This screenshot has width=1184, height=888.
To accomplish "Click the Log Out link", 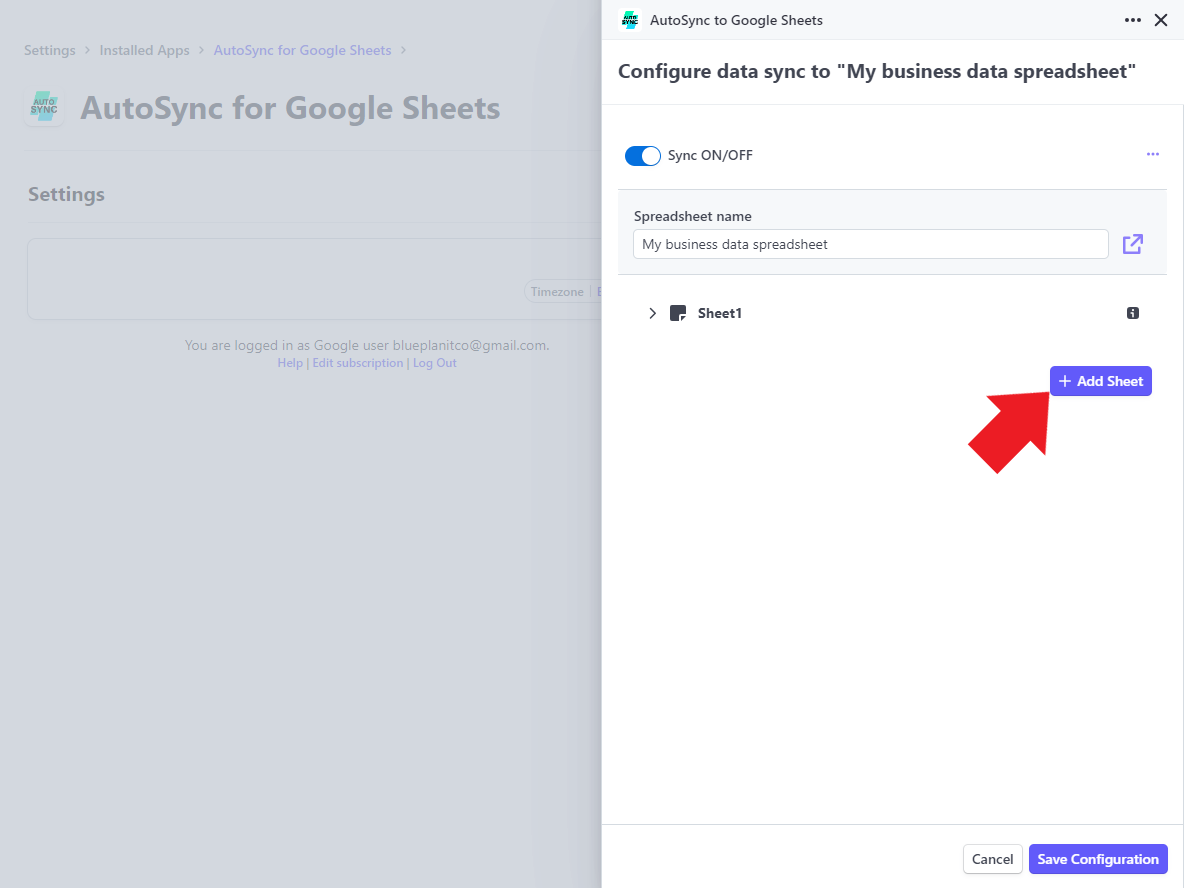I will pos(434,363).
